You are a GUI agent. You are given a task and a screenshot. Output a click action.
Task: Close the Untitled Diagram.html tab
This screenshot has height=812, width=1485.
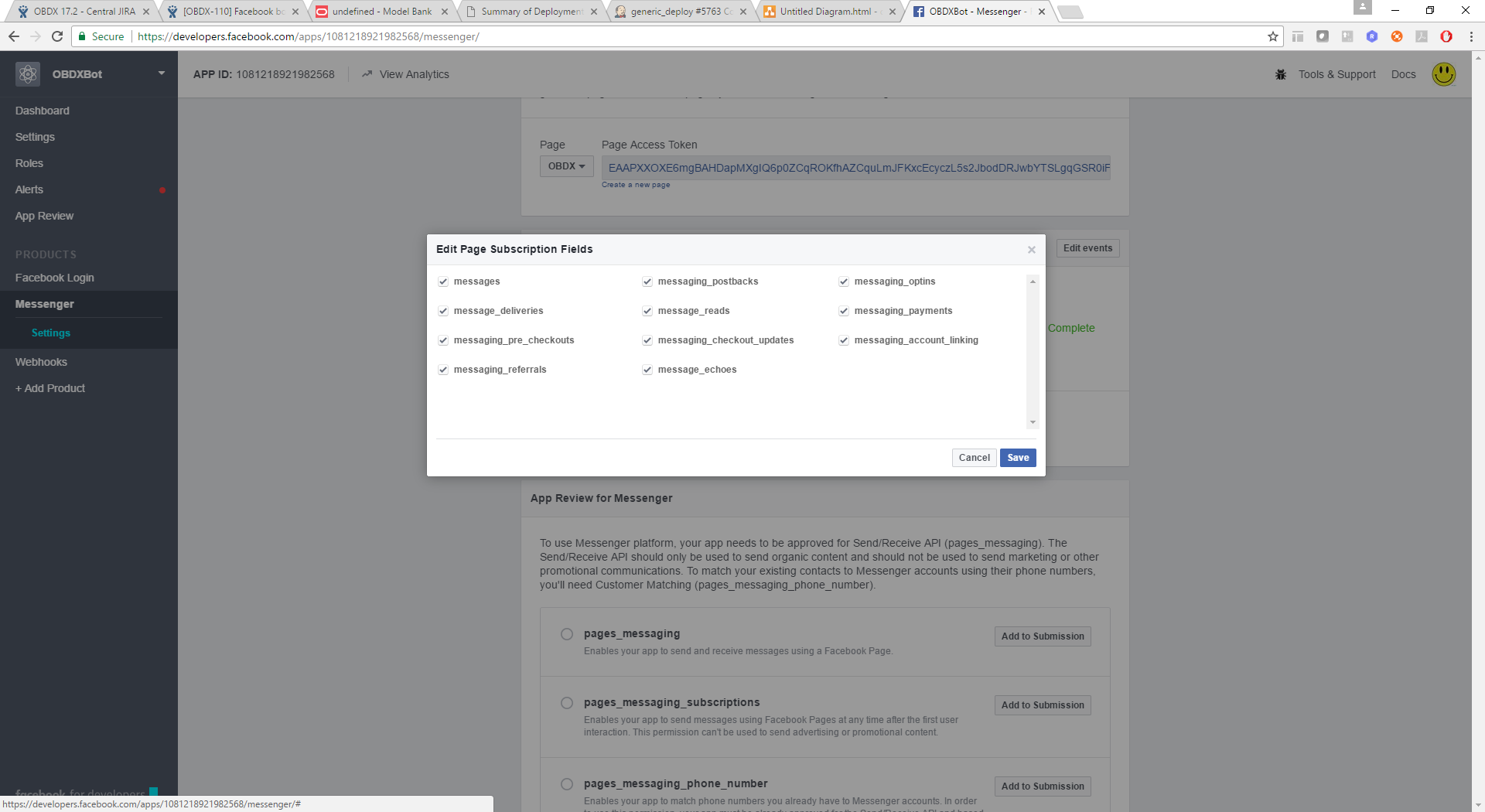tap(893, 12)
